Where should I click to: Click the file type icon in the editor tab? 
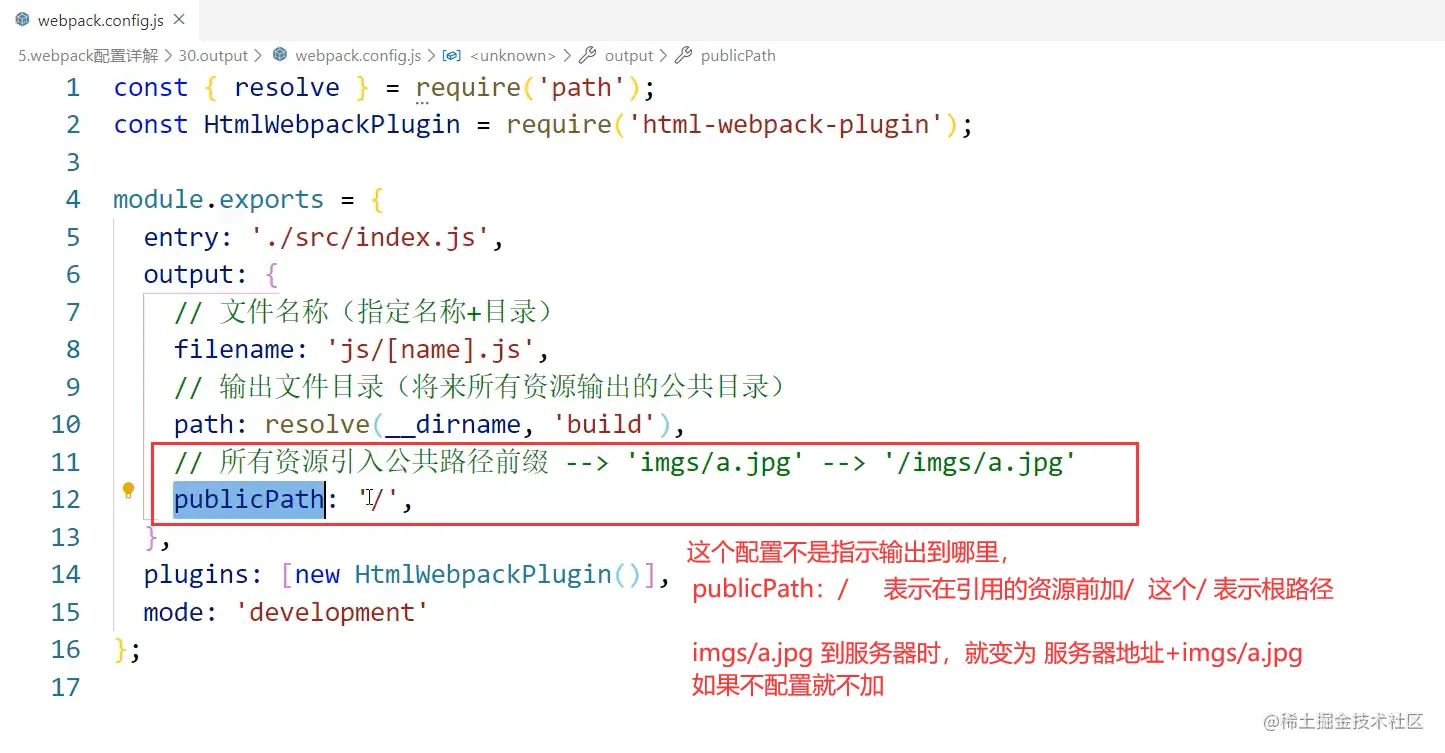coord(22,20)
